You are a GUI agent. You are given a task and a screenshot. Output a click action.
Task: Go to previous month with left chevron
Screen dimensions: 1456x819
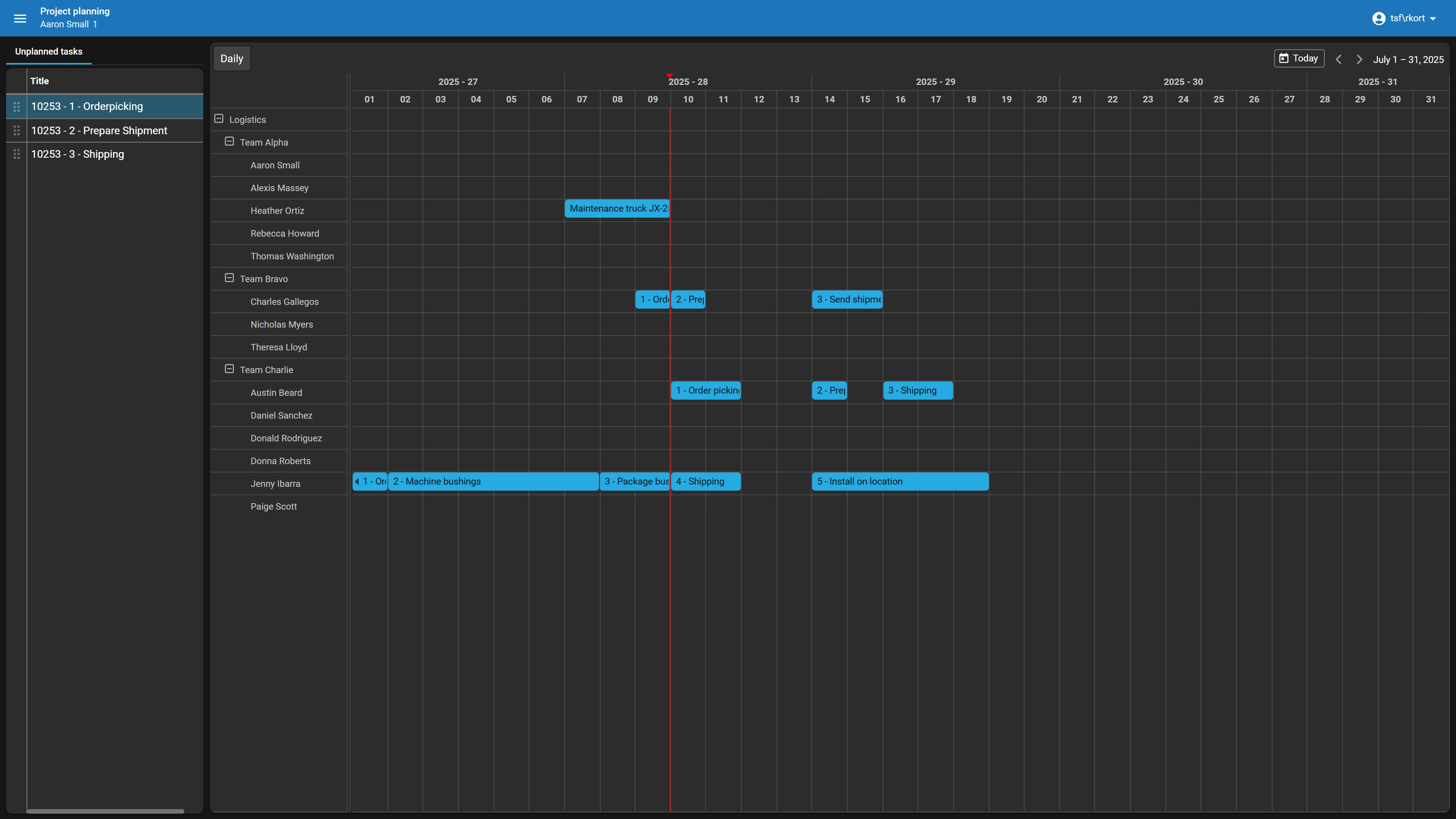[x=1338, y=60]
